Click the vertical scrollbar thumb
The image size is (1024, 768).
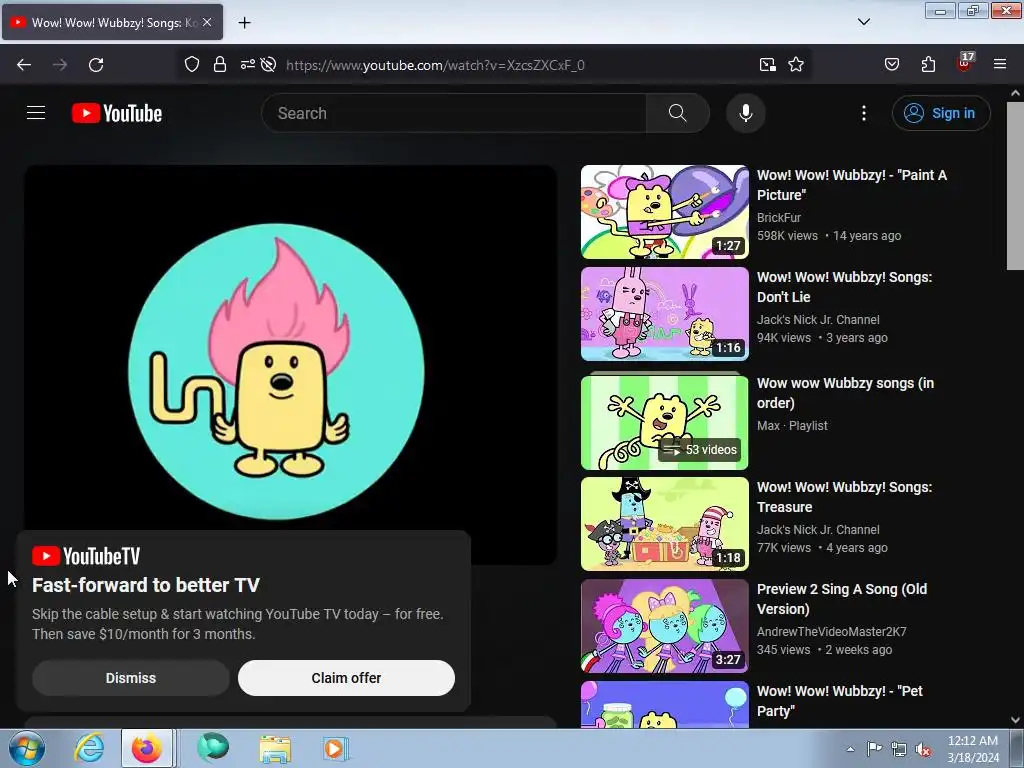click(x=1016, y=185)
